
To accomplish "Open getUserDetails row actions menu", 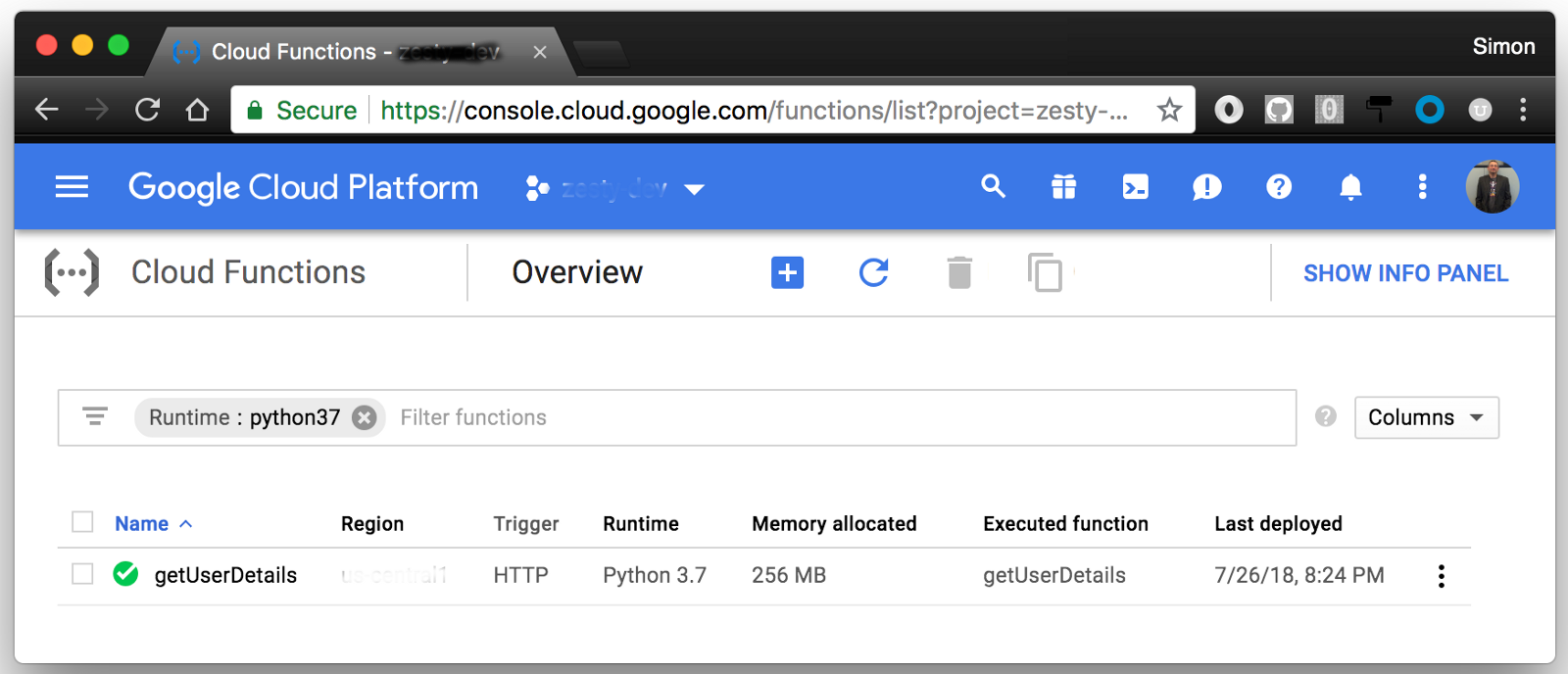I will pos(1441,575).
